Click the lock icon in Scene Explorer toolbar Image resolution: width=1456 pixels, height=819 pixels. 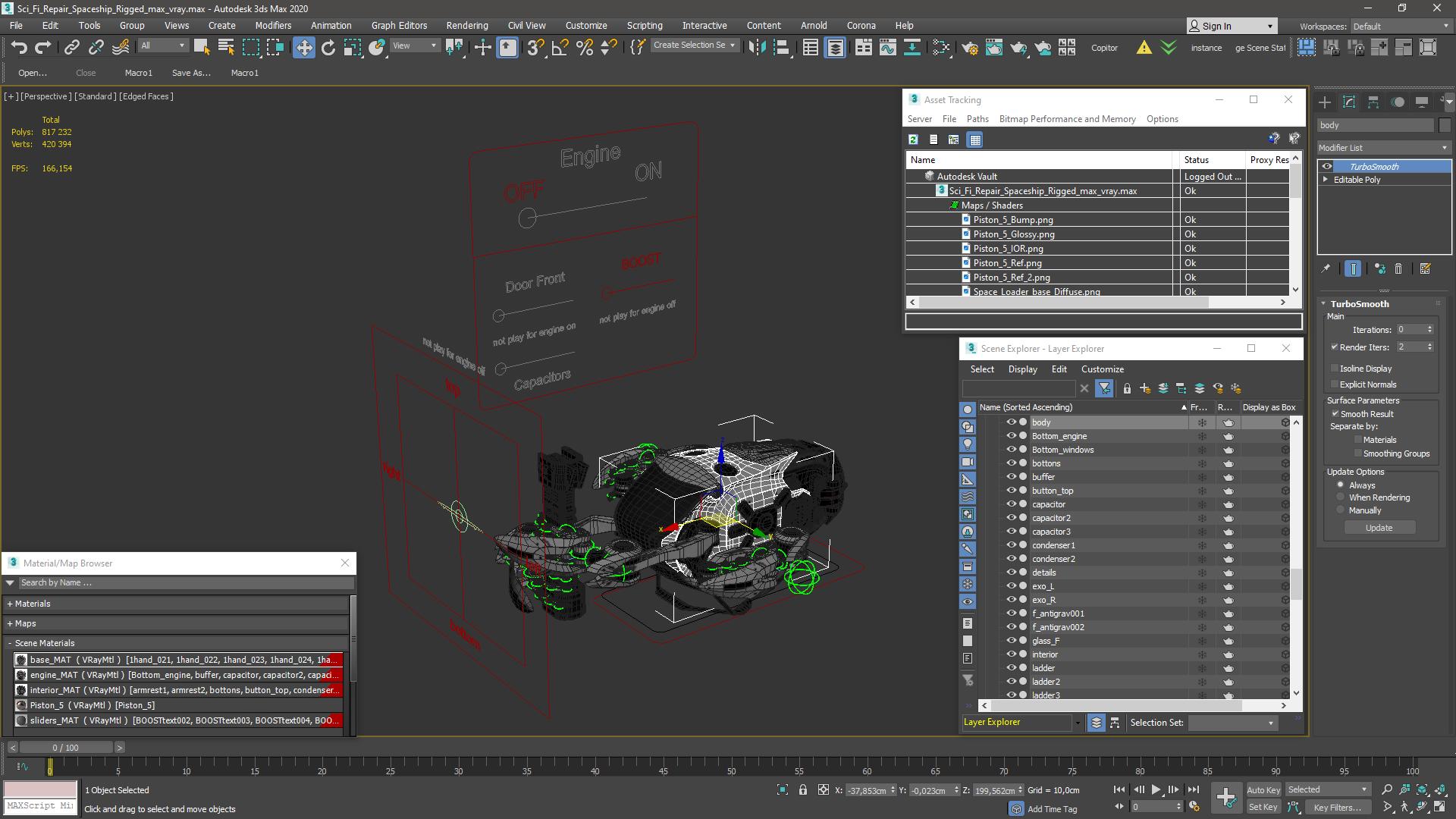[x=1127, y=388]
